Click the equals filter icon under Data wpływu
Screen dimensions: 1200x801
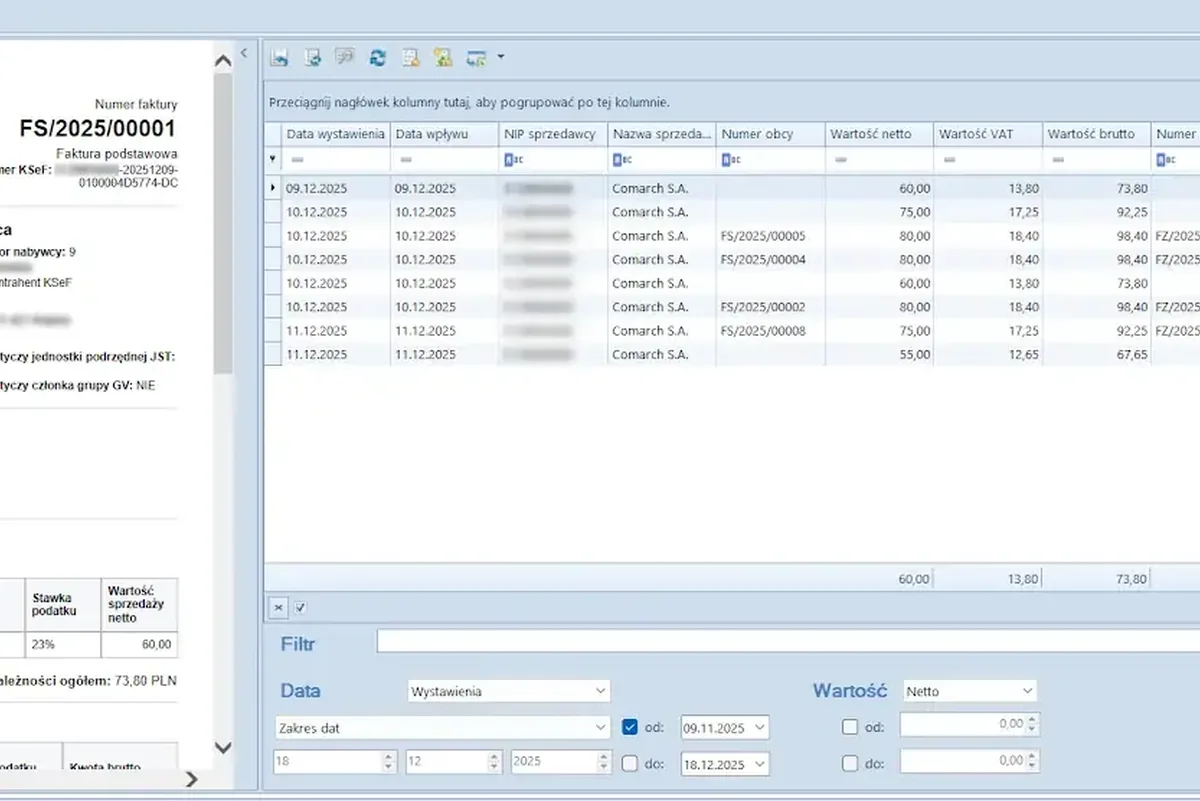click(x=406, y=159)
